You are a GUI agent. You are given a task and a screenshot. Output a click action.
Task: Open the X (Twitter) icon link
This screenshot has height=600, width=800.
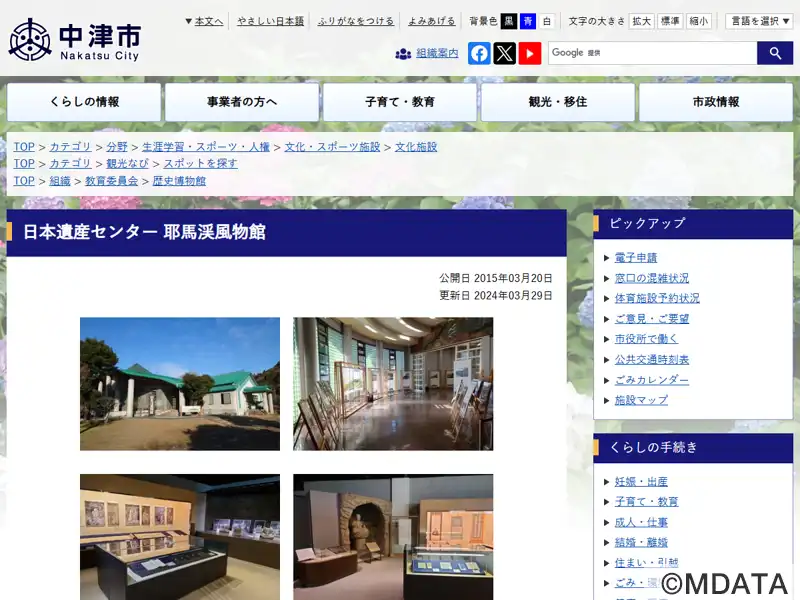pyautogui.click(x=505, y=53)
